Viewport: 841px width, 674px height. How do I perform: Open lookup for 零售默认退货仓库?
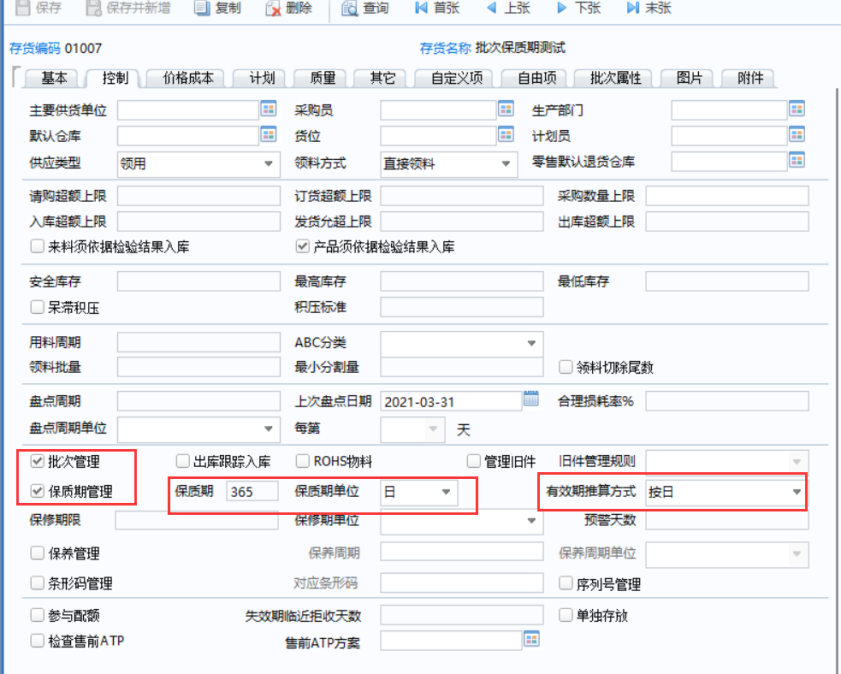[x=796, y=160]
